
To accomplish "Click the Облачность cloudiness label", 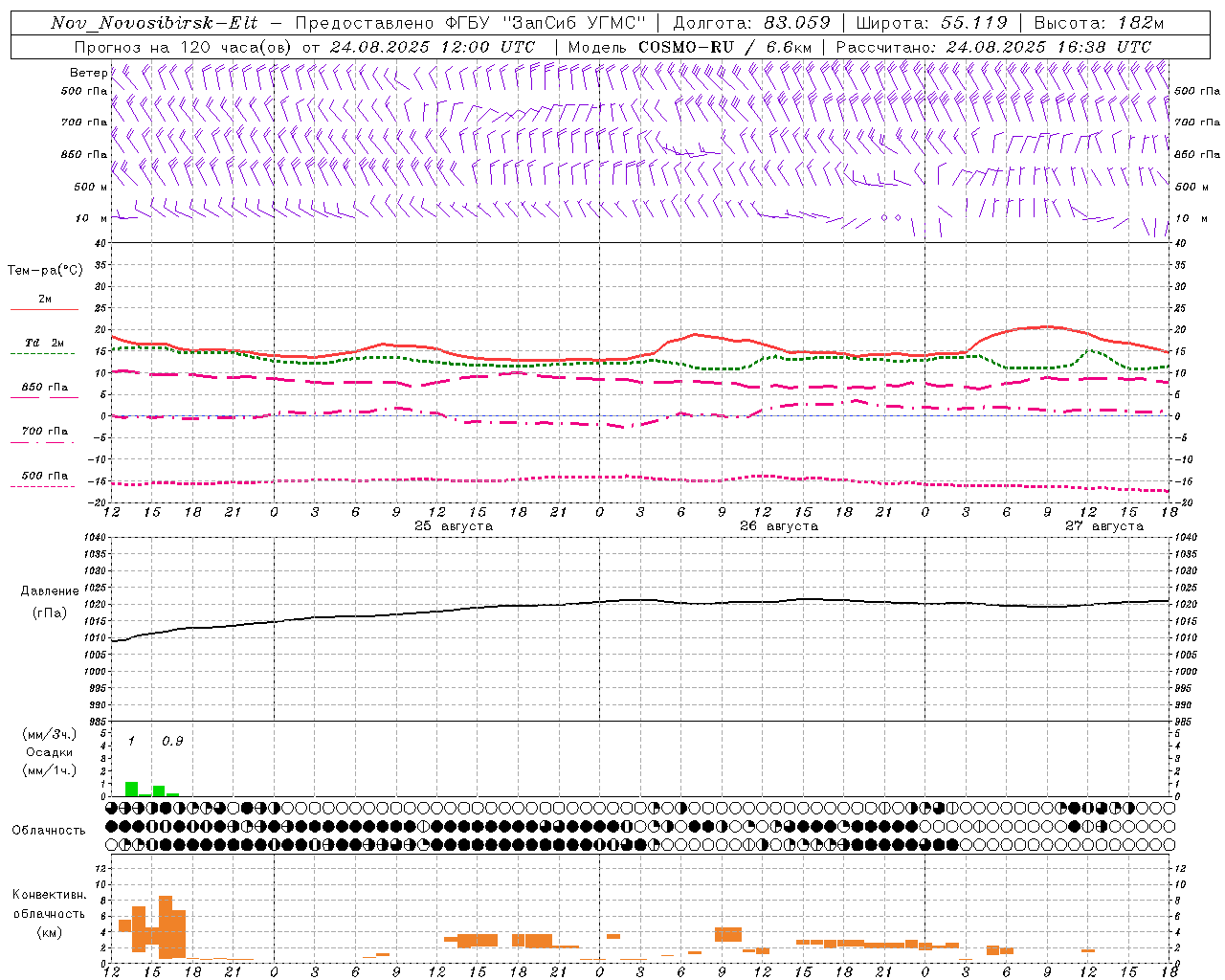I will pyautogui.click(x=49, y=831).
